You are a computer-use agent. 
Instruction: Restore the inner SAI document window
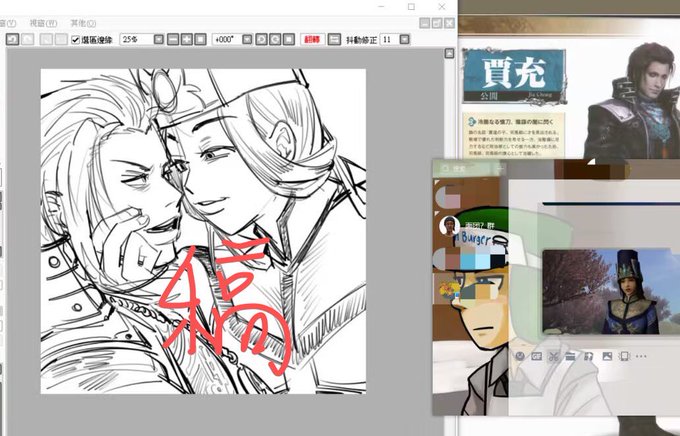tap(437, 23)
